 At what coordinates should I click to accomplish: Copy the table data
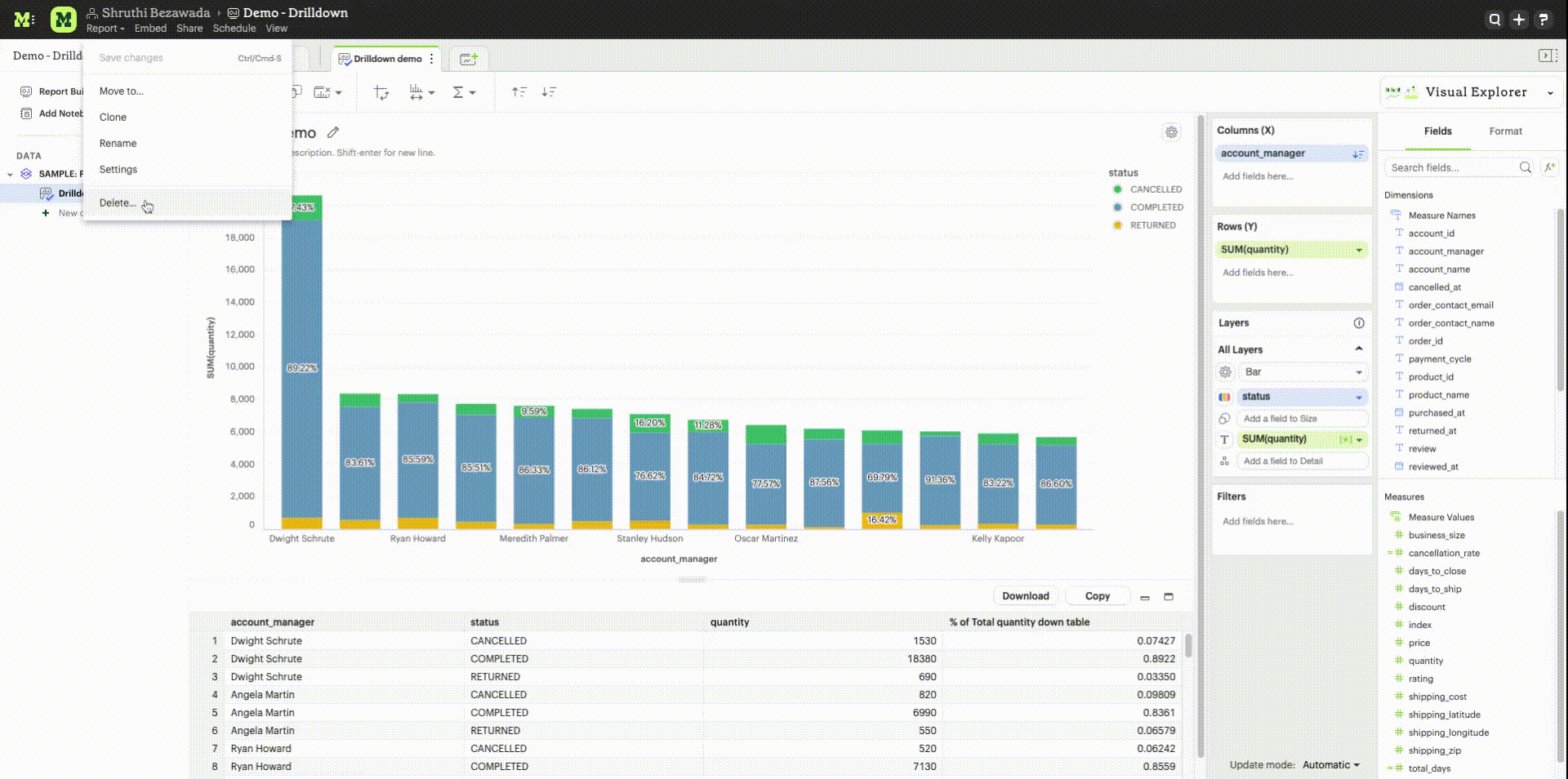tap(1097, 596)
